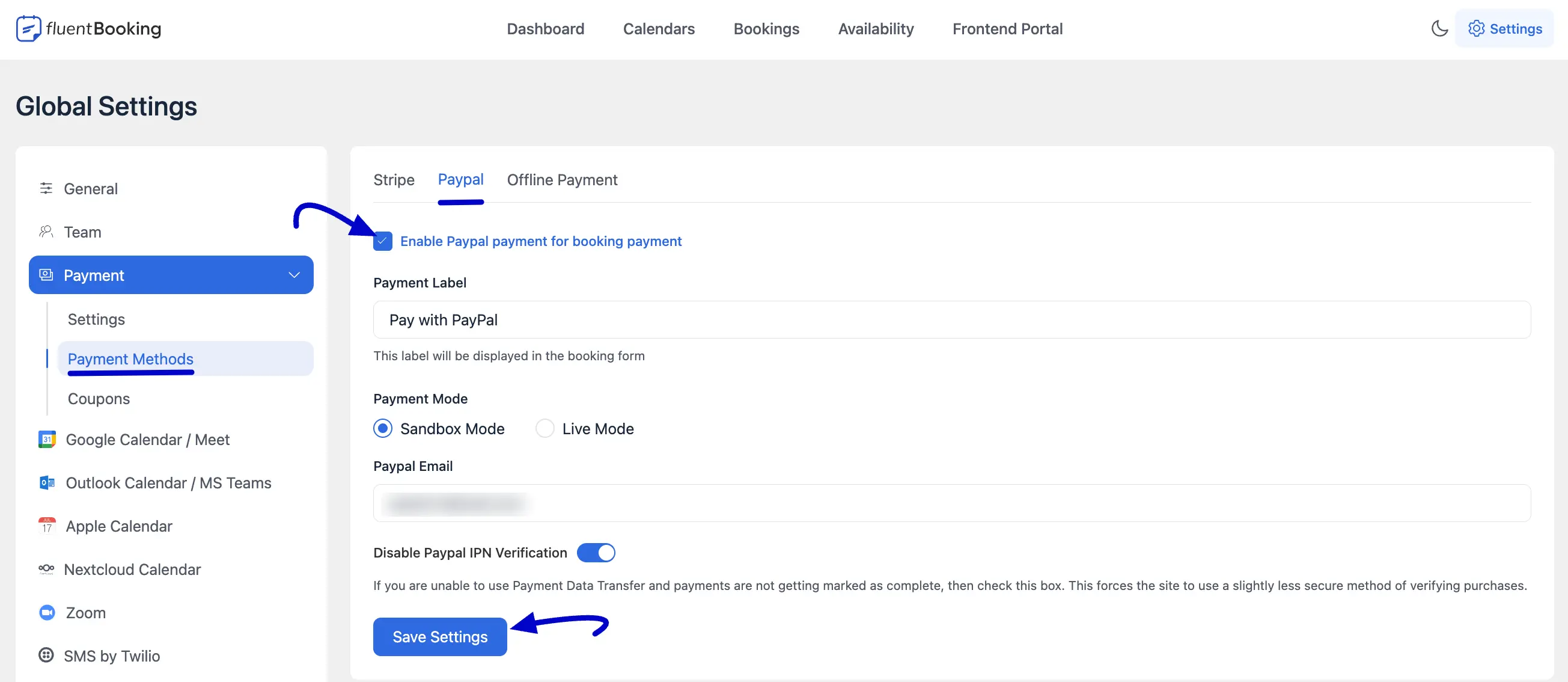This screenshot has width=1568, height=682.
Task: Open Zoom integration settings
Action: (171, 612)
